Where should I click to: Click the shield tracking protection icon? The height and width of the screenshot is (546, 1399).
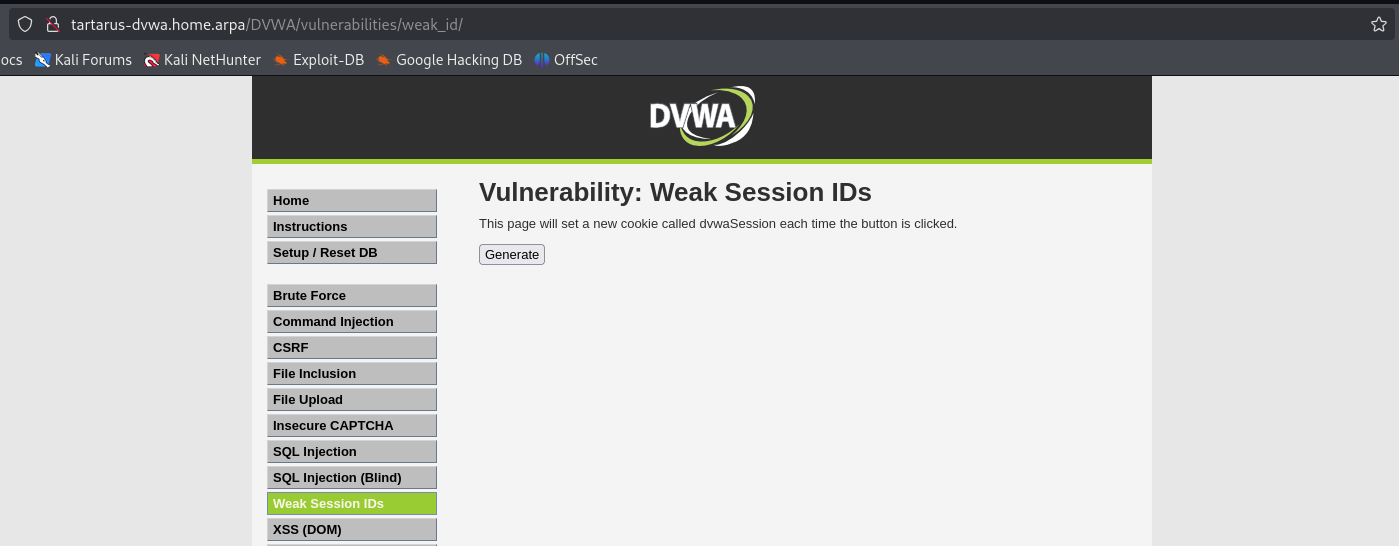pos(26,24)
